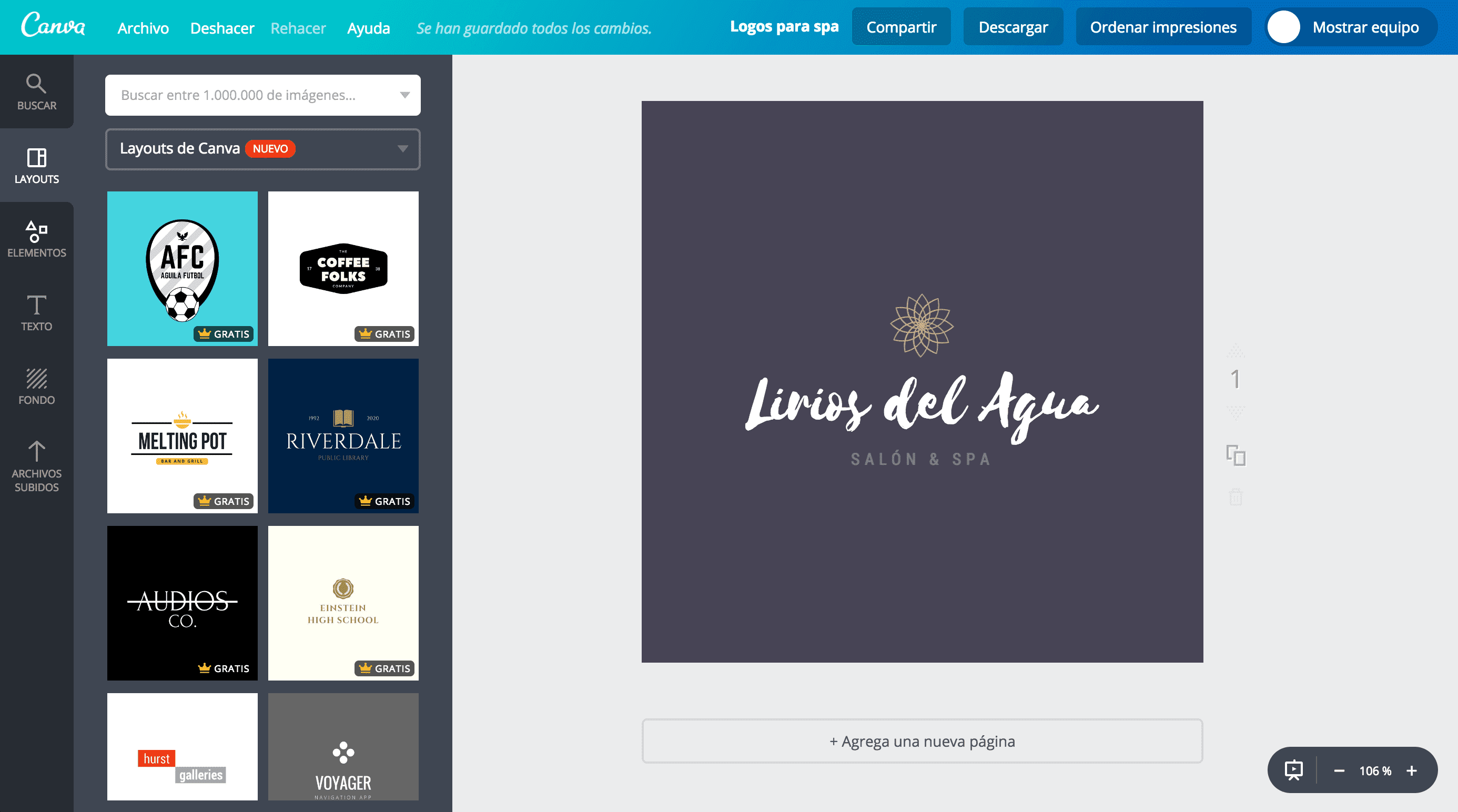Choose the Coffee Folks layout
Image resolution: width=1458 pixels, height=812 pixels.
pos(343,268)
